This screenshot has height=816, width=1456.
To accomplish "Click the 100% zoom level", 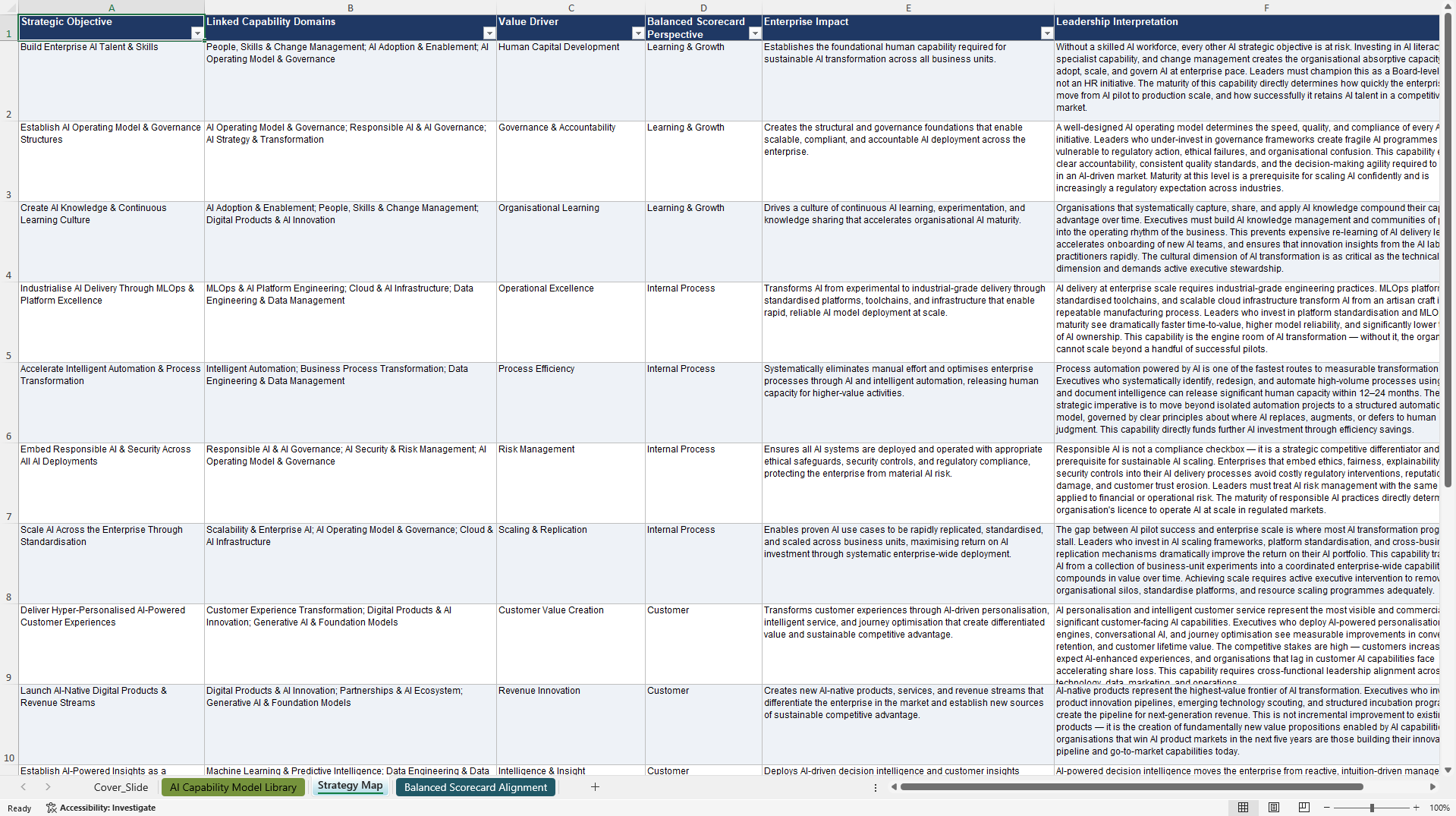I will coord(1439,808).
